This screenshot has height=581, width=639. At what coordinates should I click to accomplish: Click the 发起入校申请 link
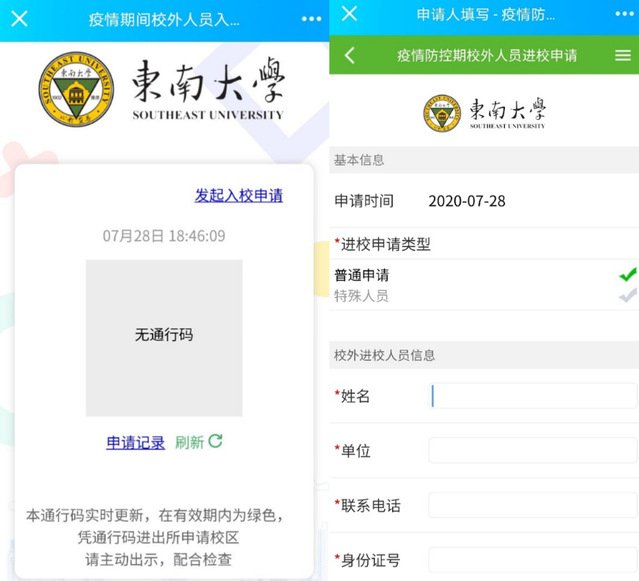(239, 196)
